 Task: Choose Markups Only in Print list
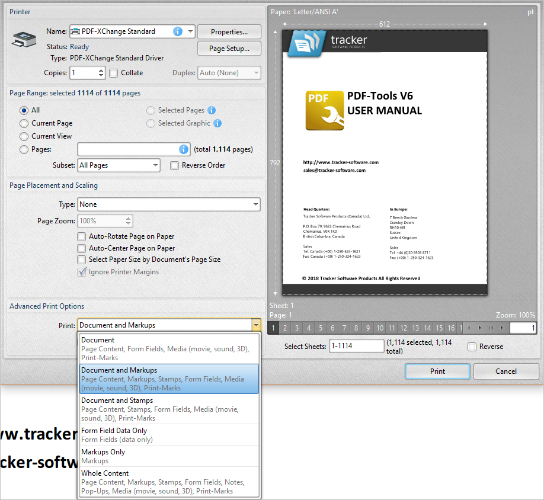[169, 456]
